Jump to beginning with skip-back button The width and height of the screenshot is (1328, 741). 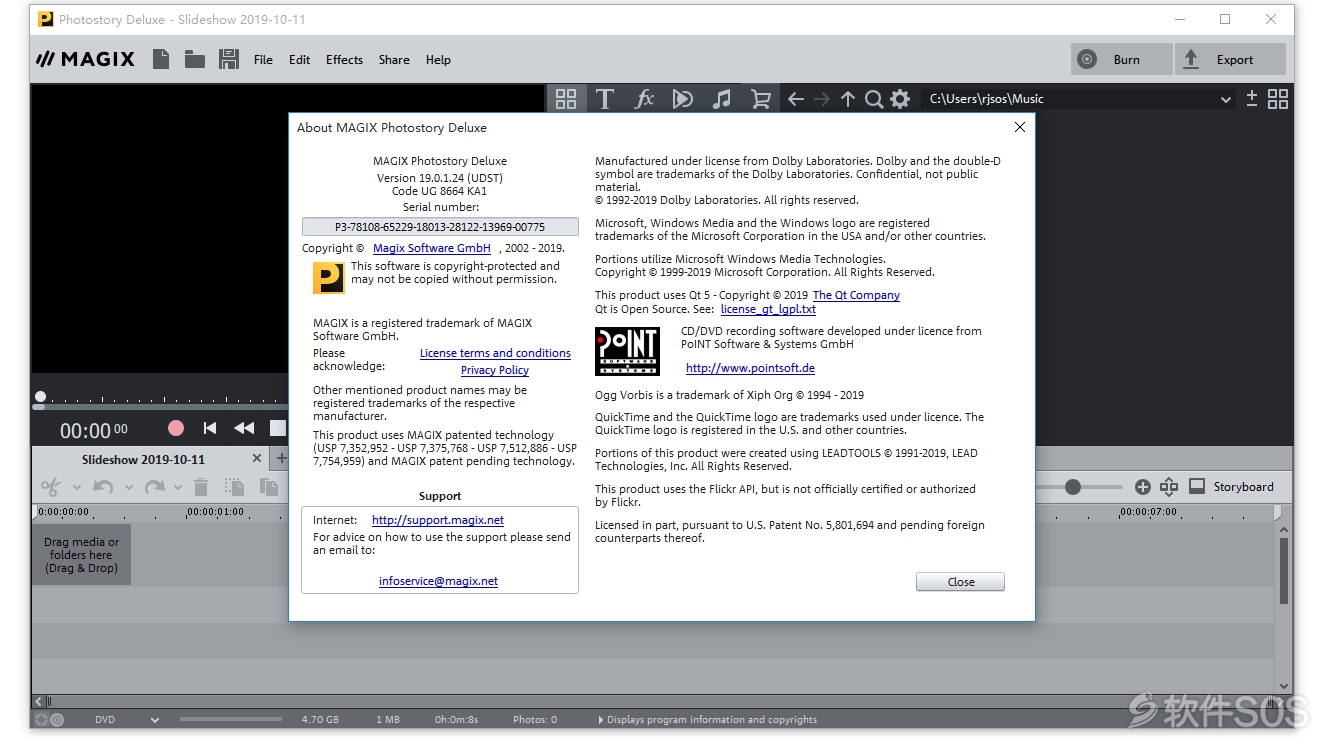210,428
